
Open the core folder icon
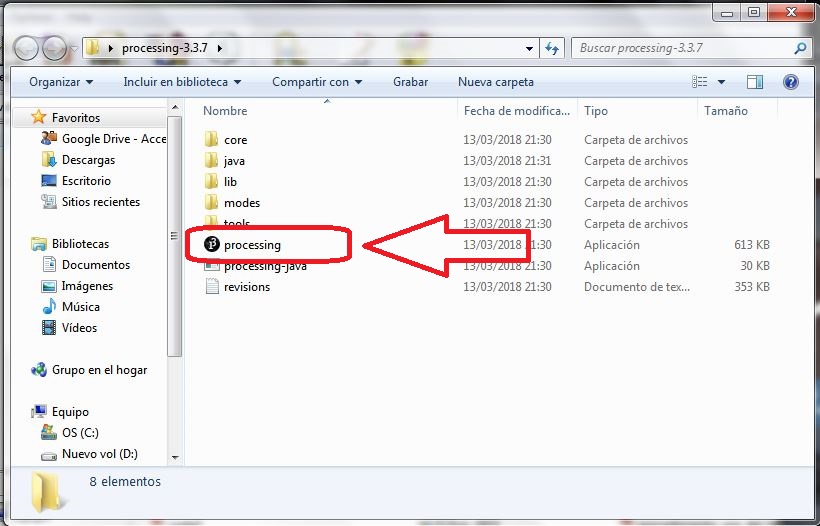coord(211,140)
